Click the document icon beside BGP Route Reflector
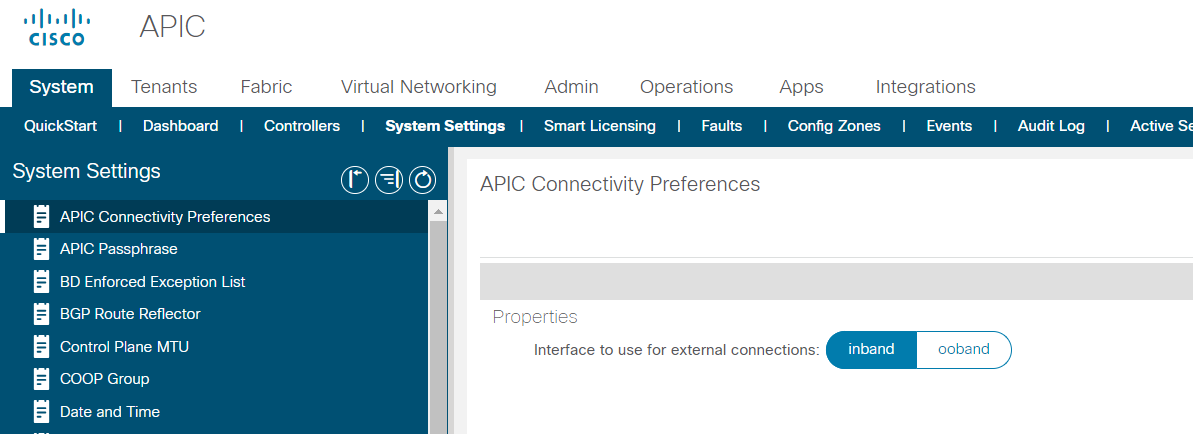The image size is (1193, 434). pos(42,314)
